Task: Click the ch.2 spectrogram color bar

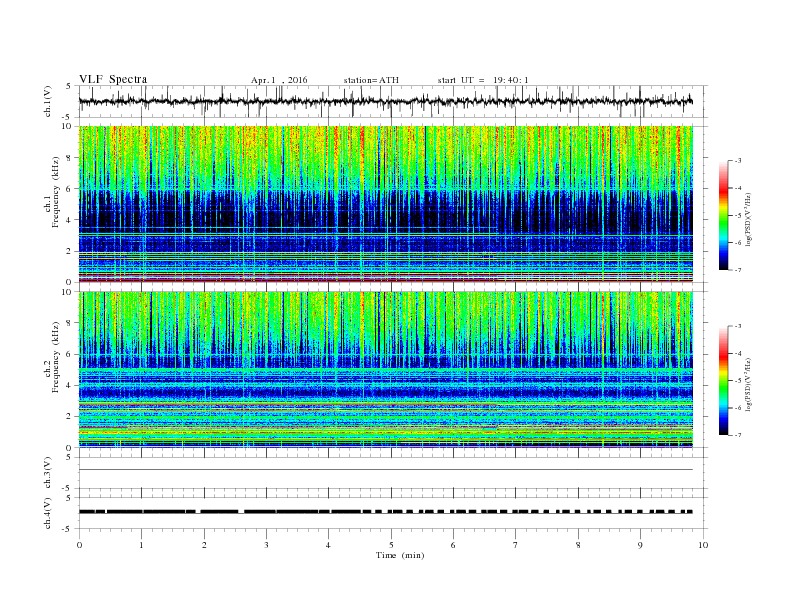Action: pos(723,381)
